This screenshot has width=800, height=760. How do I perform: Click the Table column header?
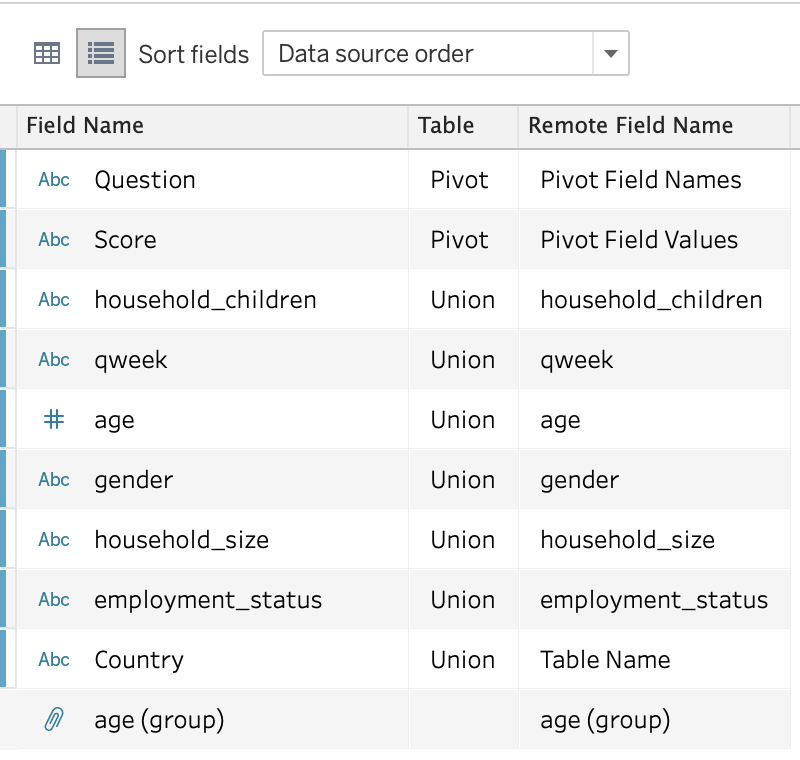click(446, 126)
